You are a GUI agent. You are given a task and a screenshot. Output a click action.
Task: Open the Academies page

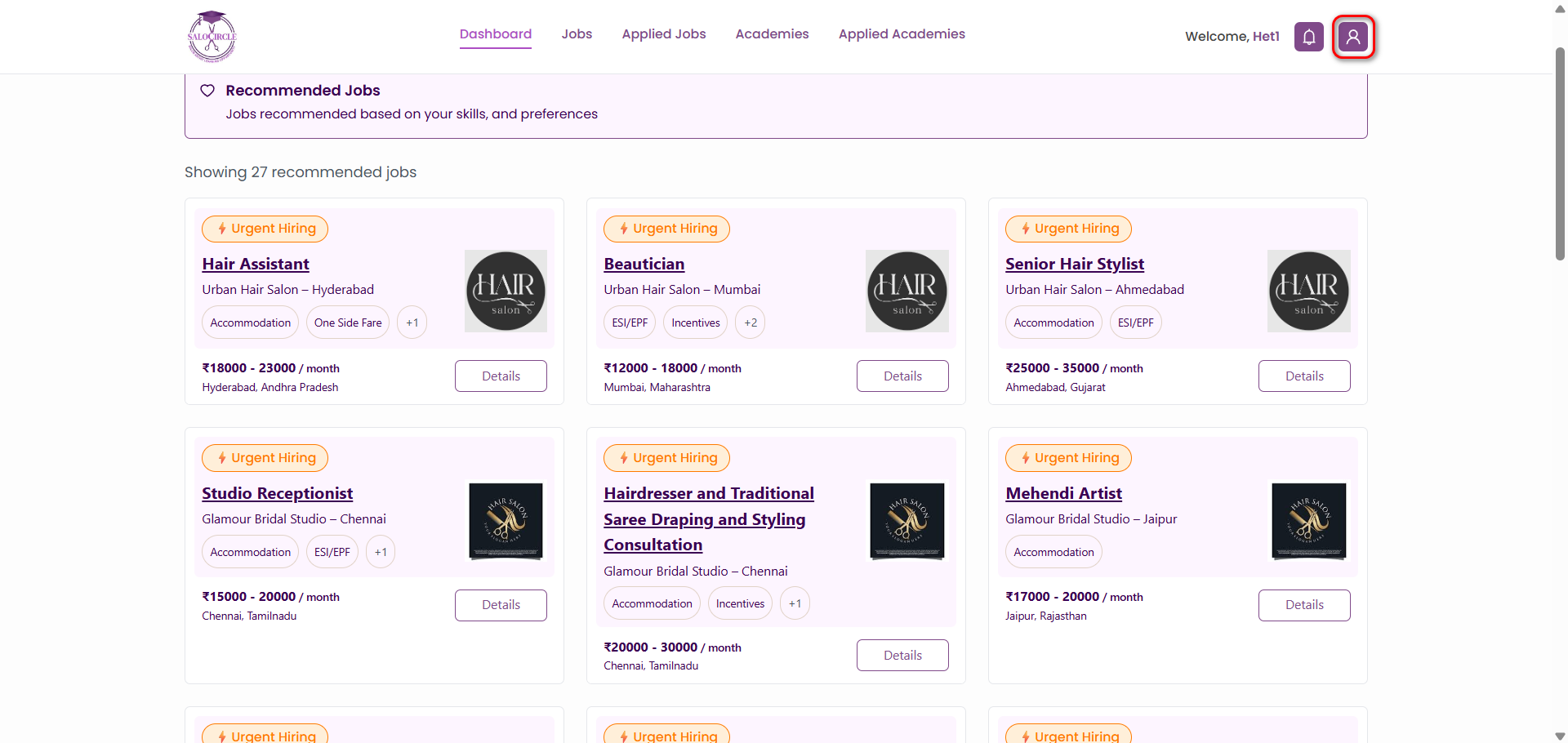772,34
